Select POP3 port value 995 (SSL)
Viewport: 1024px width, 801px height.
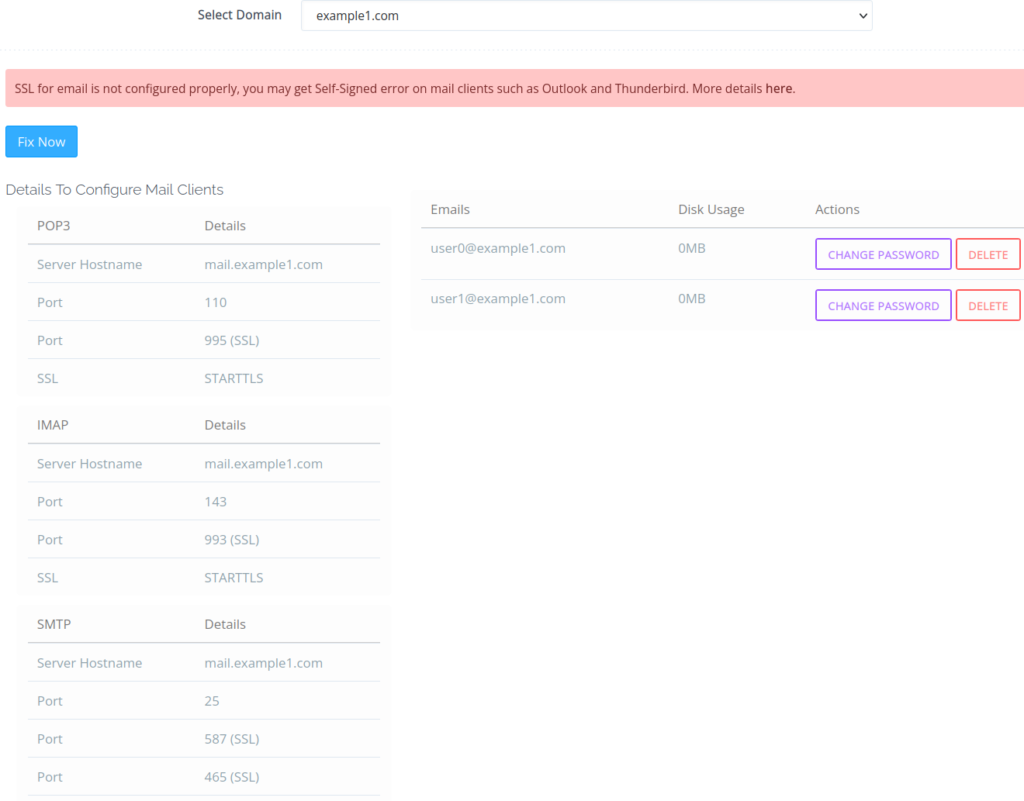point(231,341)
